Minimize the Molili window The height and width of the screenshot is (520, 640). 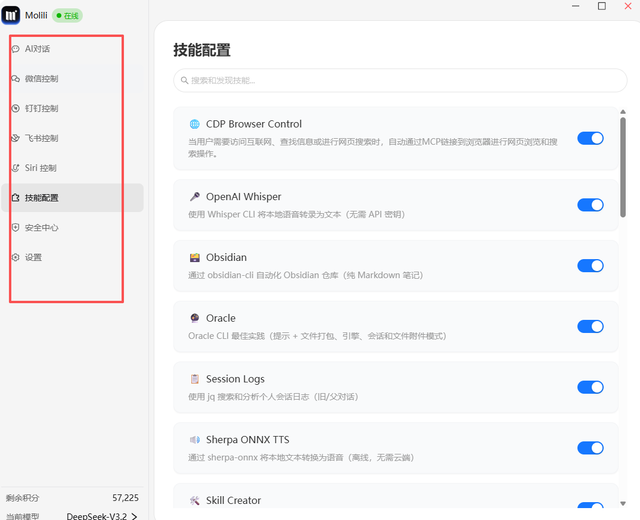(x=576, y=6)
